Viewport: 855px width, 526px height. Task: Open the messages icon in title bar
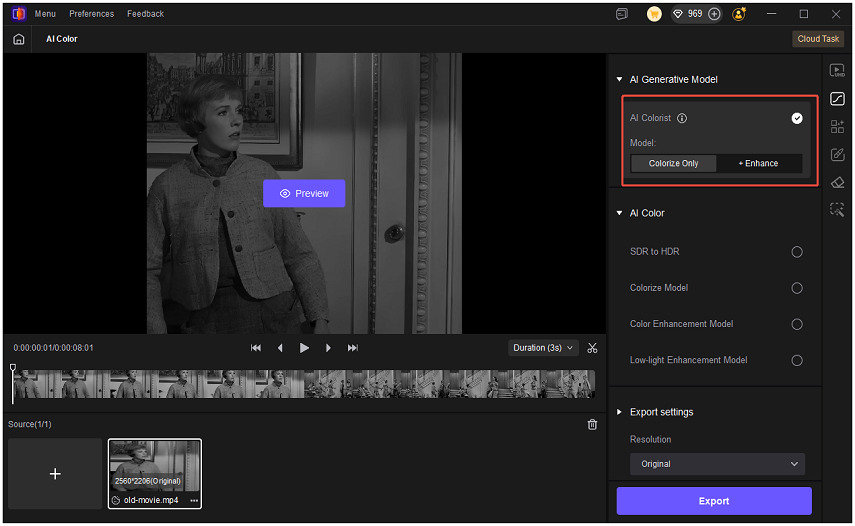pos(622,14)
